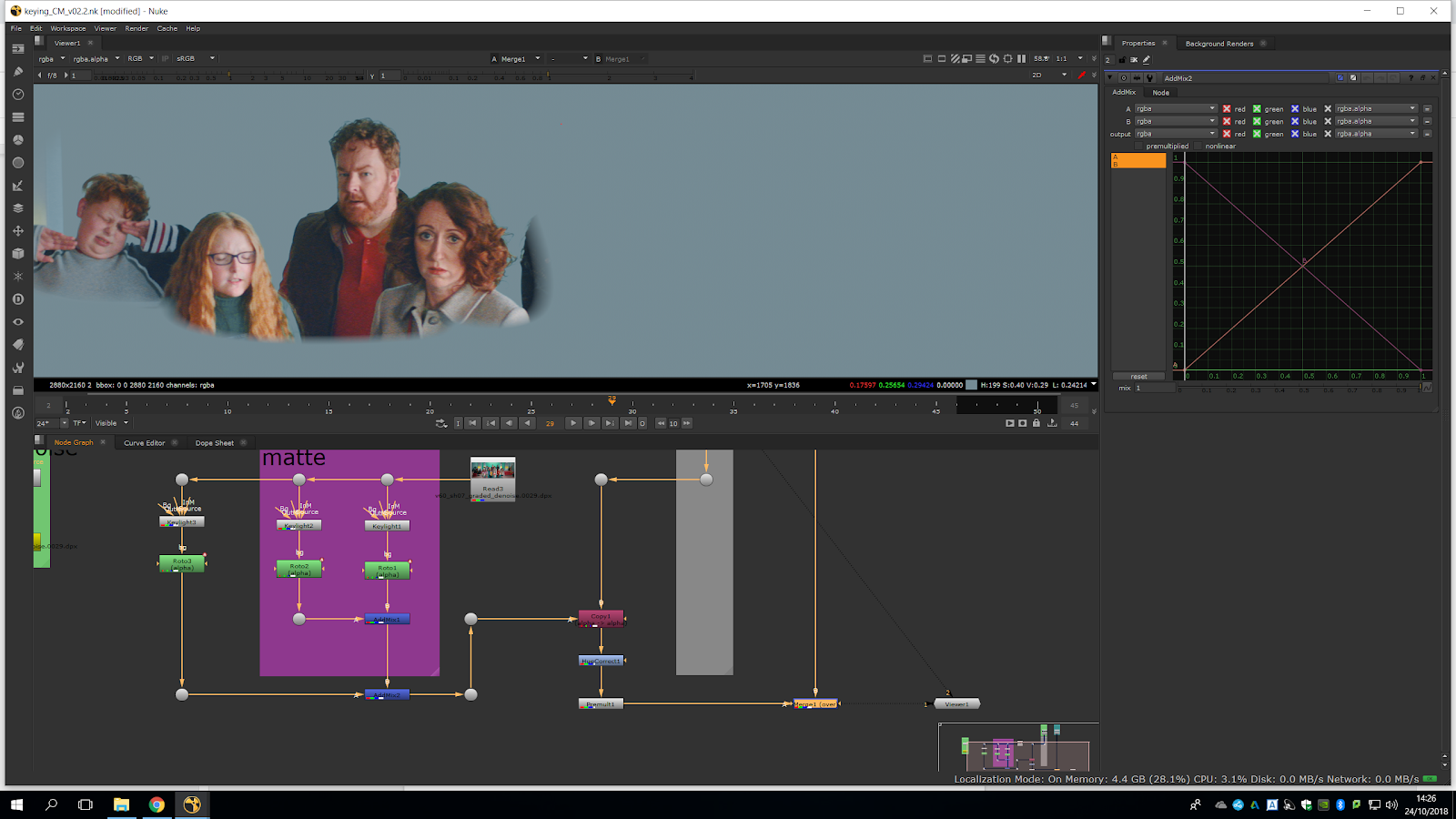Image resolution: width=1456 pixels, height=819 pixels.
Task: Open the output rgba channel dropdown
Action: [x=1175, y=134]
